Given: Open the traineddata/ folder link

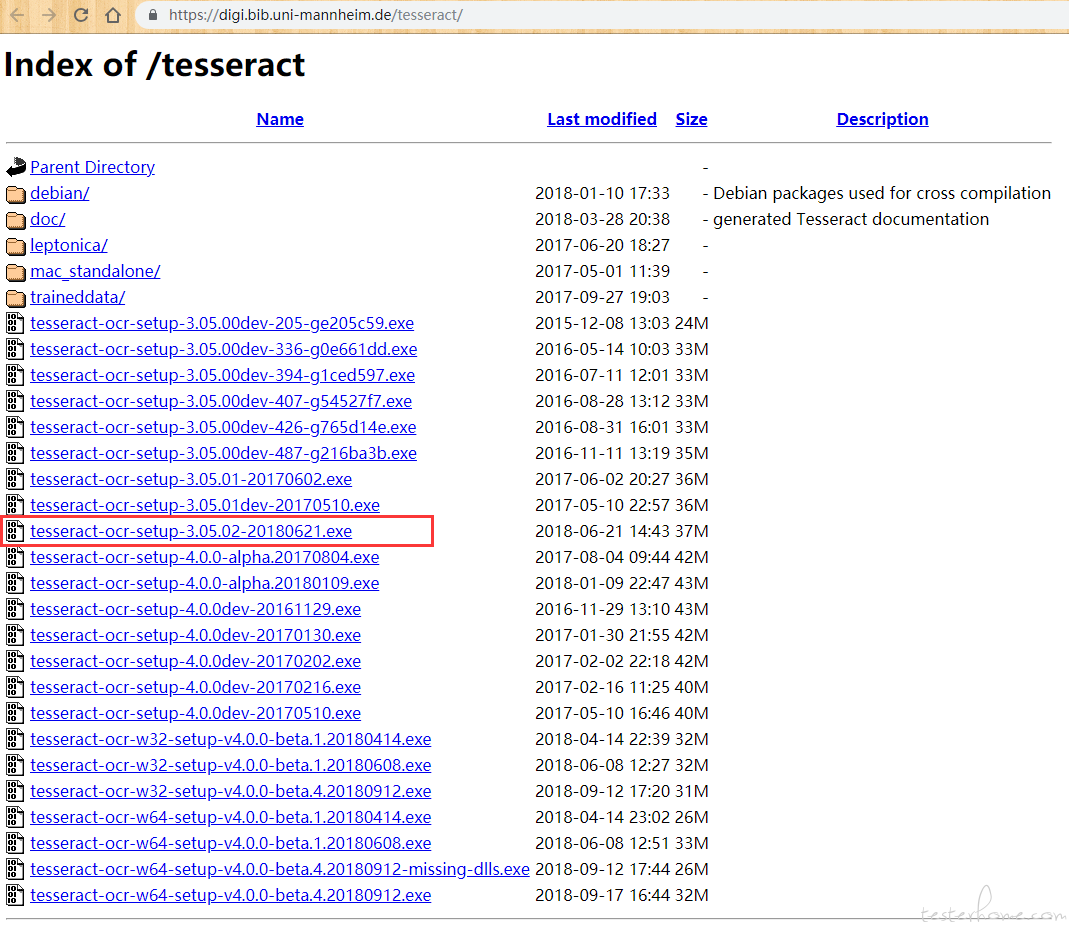Looking at the screenshot, I should [x=78, y=297].
